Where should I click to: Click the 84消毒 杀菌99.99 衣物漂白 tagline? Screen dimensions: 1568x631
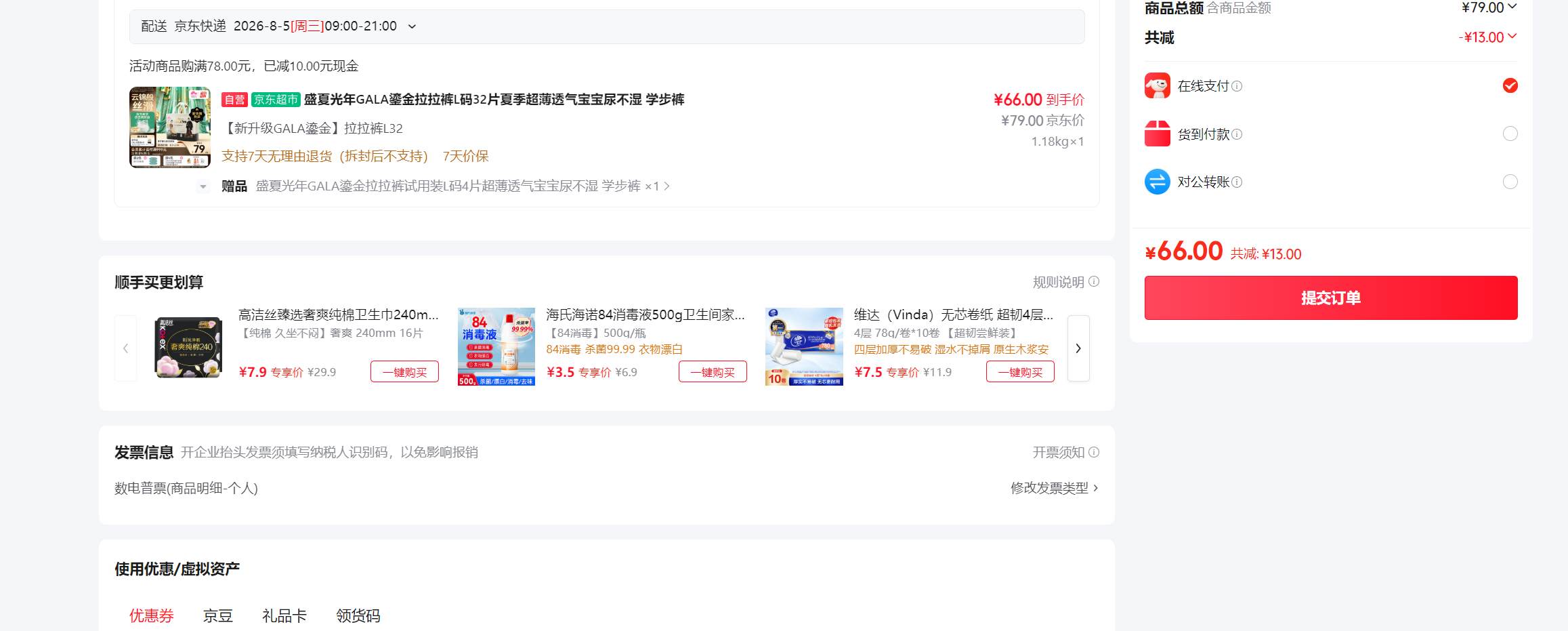[x=614, y=349]
